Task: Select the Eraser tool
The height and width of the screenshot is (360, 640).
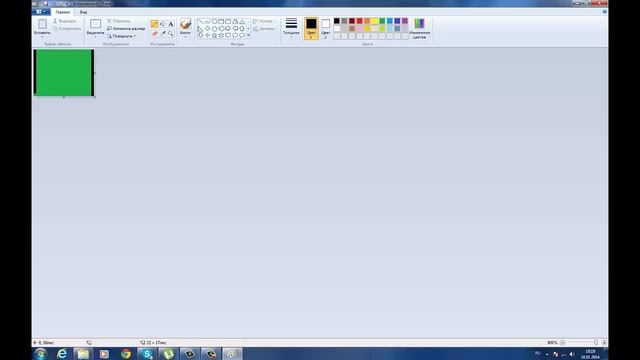Action: (x=154, y=33)
